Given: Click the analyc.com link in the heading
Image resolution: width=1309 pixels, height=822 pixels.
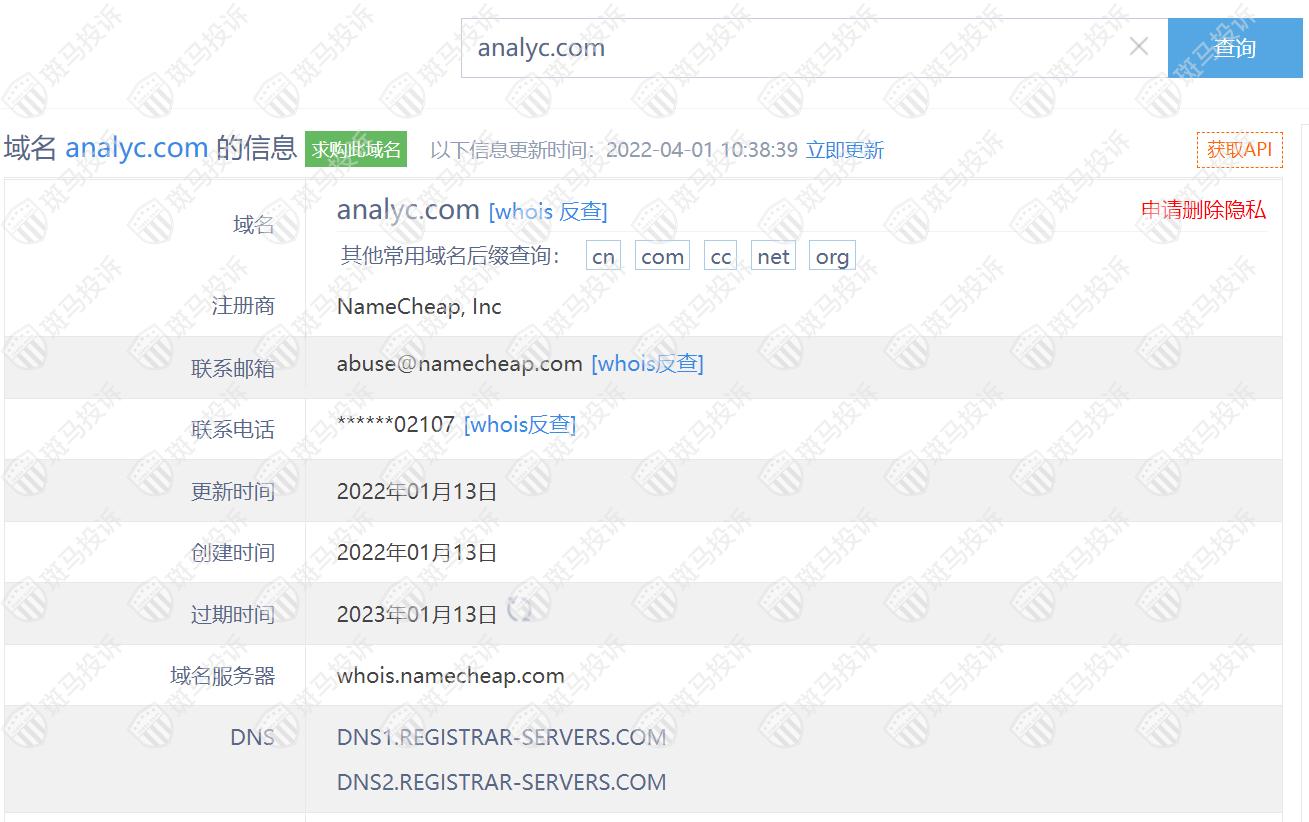Looking at the screenshot, I should coord(137,148).
